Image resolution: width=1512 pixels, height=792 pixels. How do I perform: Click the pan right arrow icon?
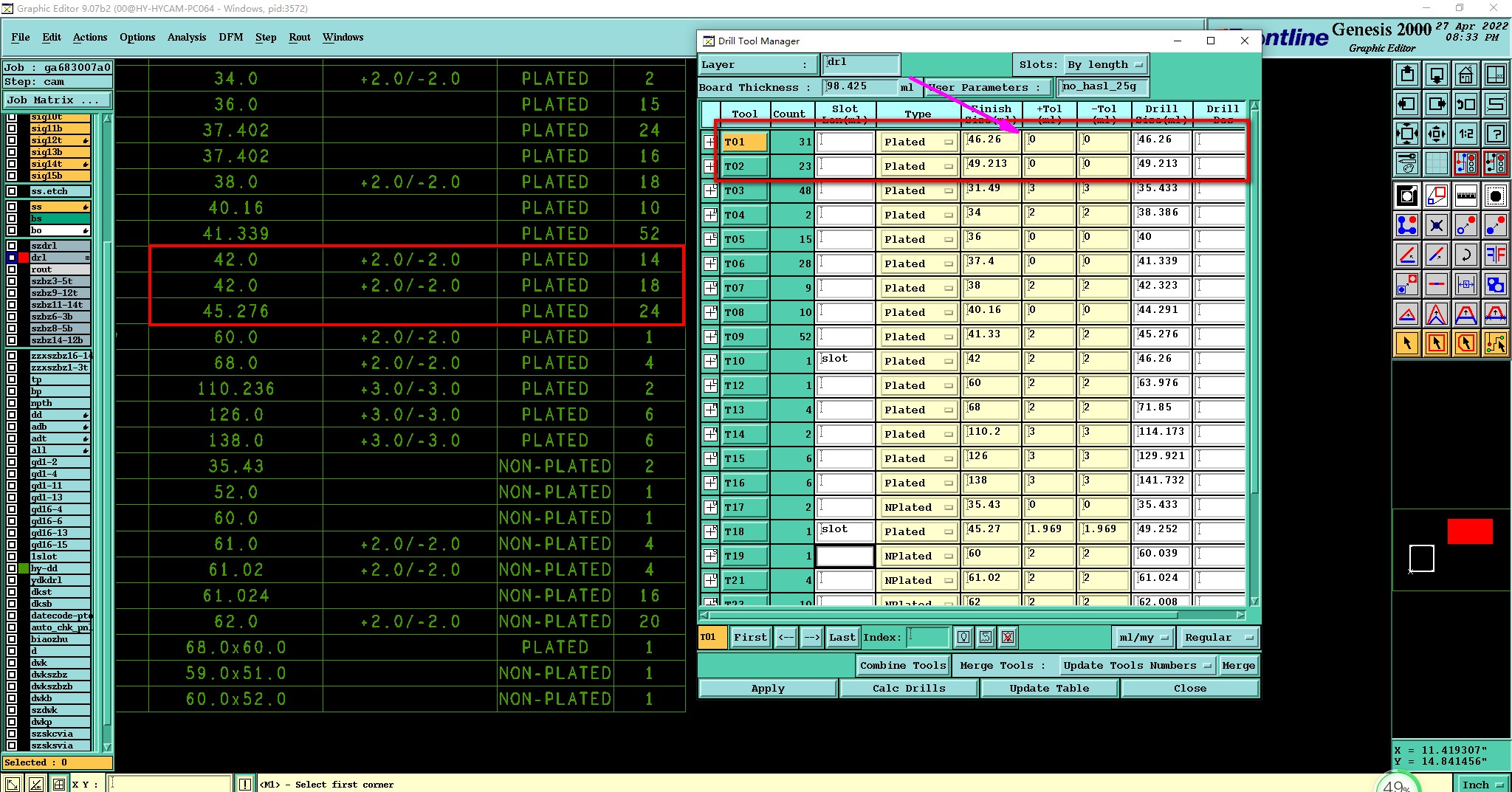[1437, 104]
